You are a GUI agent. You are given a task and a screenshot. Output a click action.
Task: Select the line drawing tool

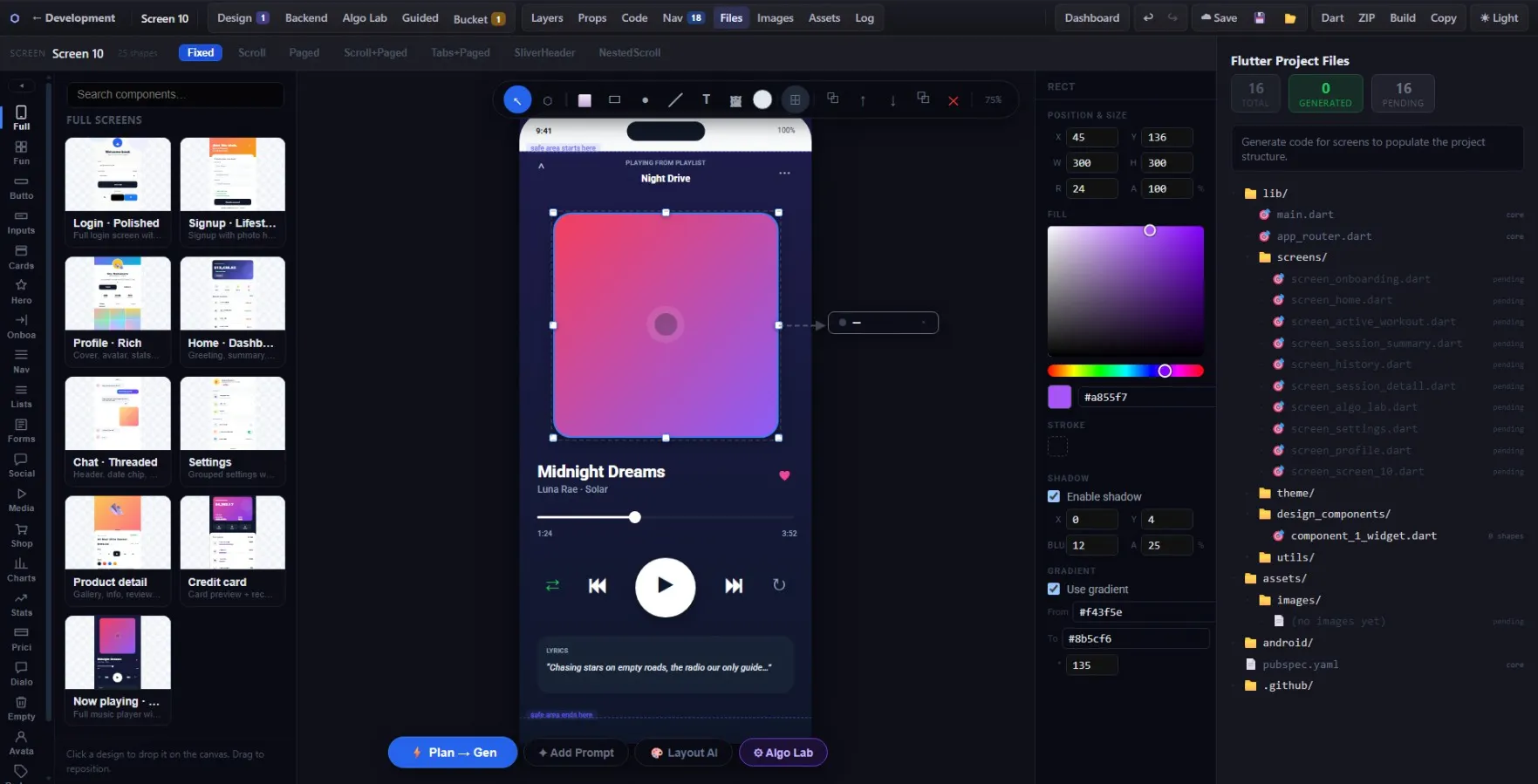click(x=675, y=100)
